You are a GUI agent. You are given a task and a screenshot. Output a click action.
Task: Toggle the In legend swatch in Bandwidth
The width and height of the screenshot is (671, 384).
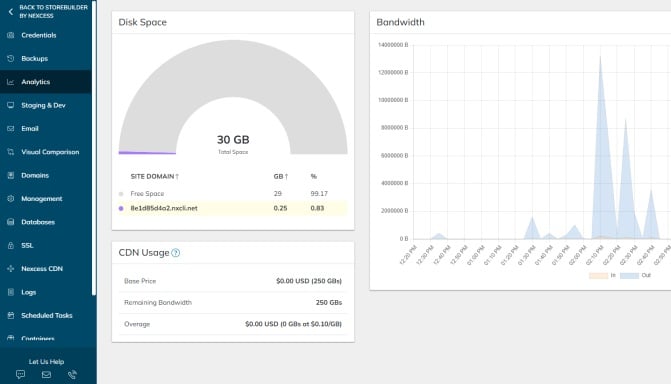pos(599,275)
